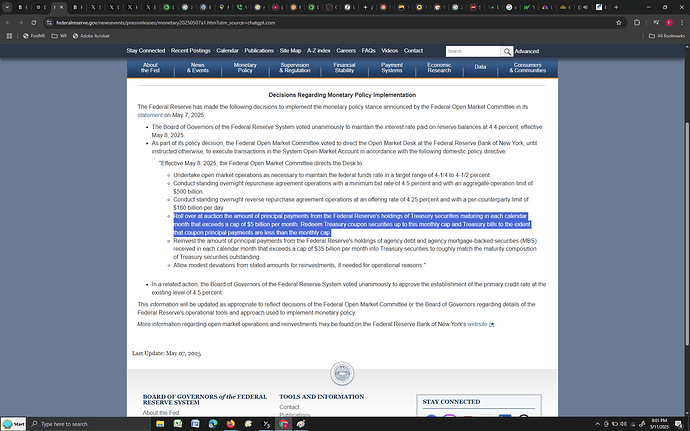Click the browser Forward arrow
This screenshot has height=431, width=690.
(x=21, y=22)
